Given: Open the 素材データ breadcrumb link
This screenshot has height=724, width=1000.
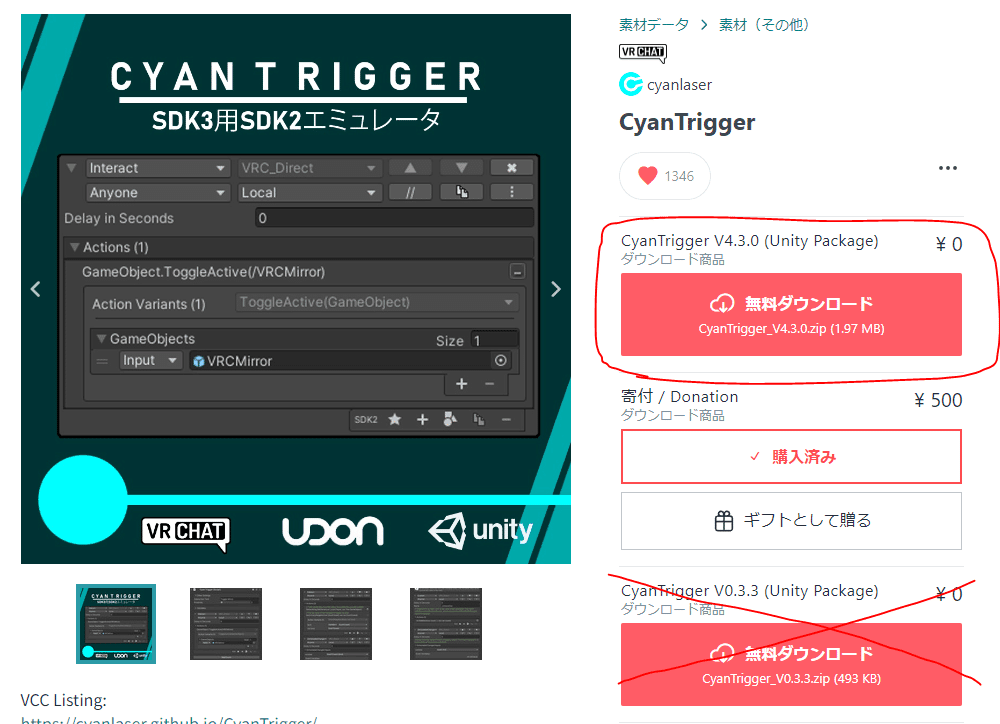Looking at the screenshot, I should click(654, 25).
